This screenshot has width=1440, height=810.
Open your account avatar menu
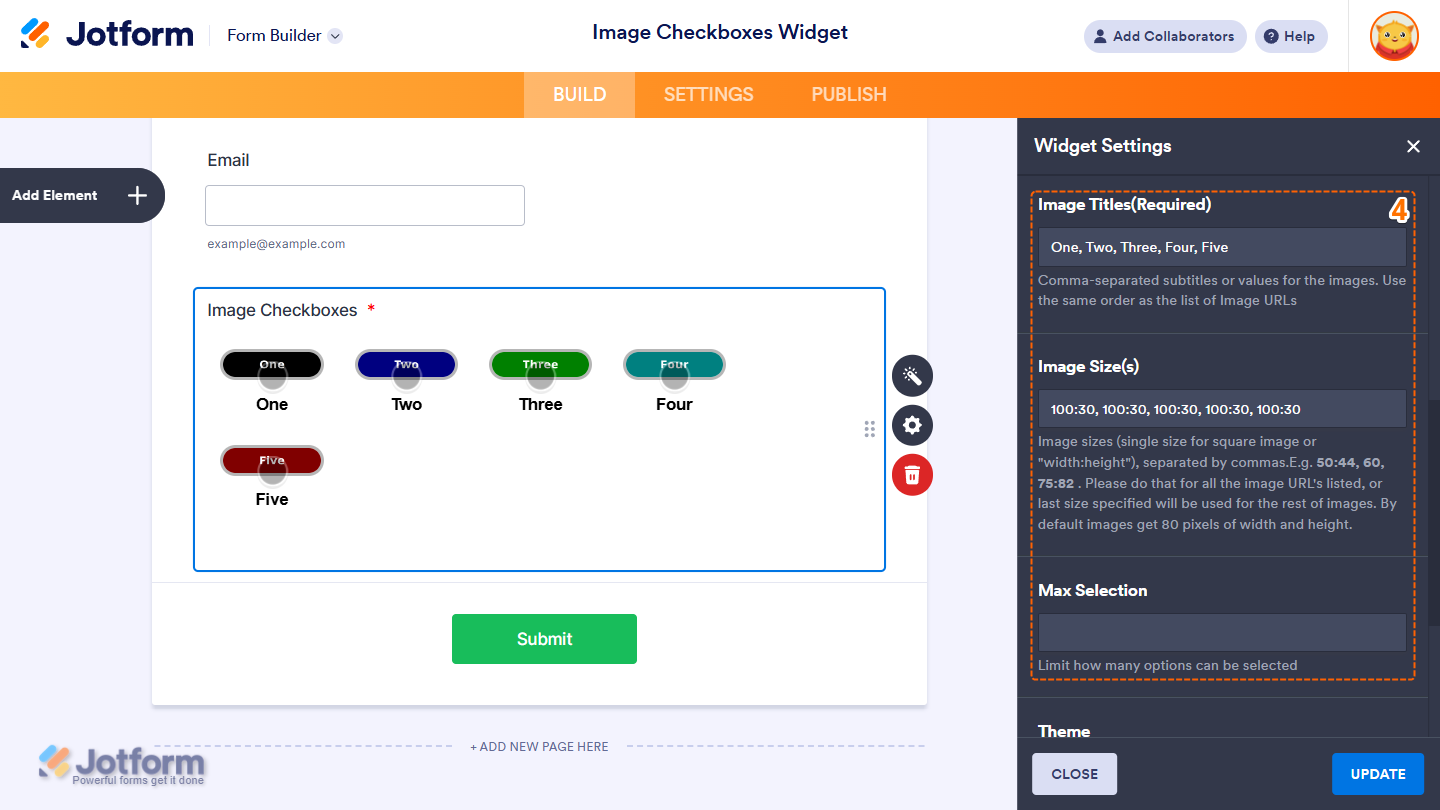click(x=1393, y=36)
